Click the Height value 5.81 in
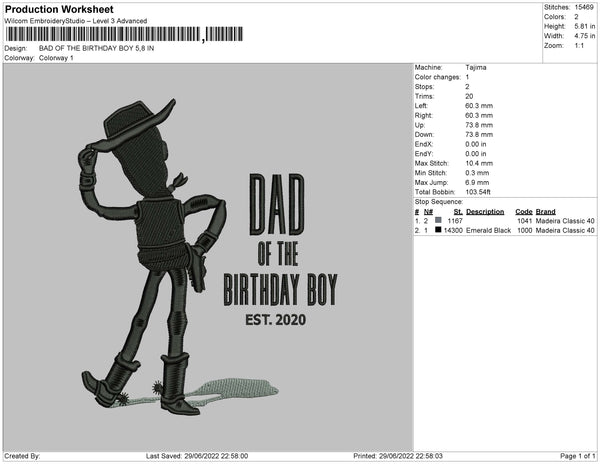This screenshot has width=600, height=464. [x=585, y=26]
